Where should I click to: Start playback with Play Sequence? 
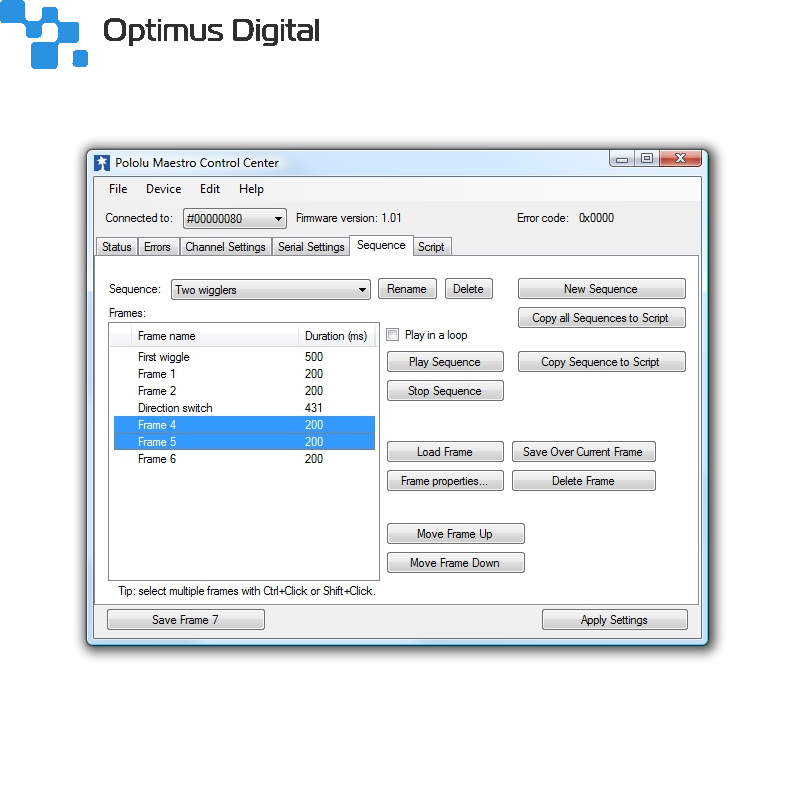click(445, 362)
